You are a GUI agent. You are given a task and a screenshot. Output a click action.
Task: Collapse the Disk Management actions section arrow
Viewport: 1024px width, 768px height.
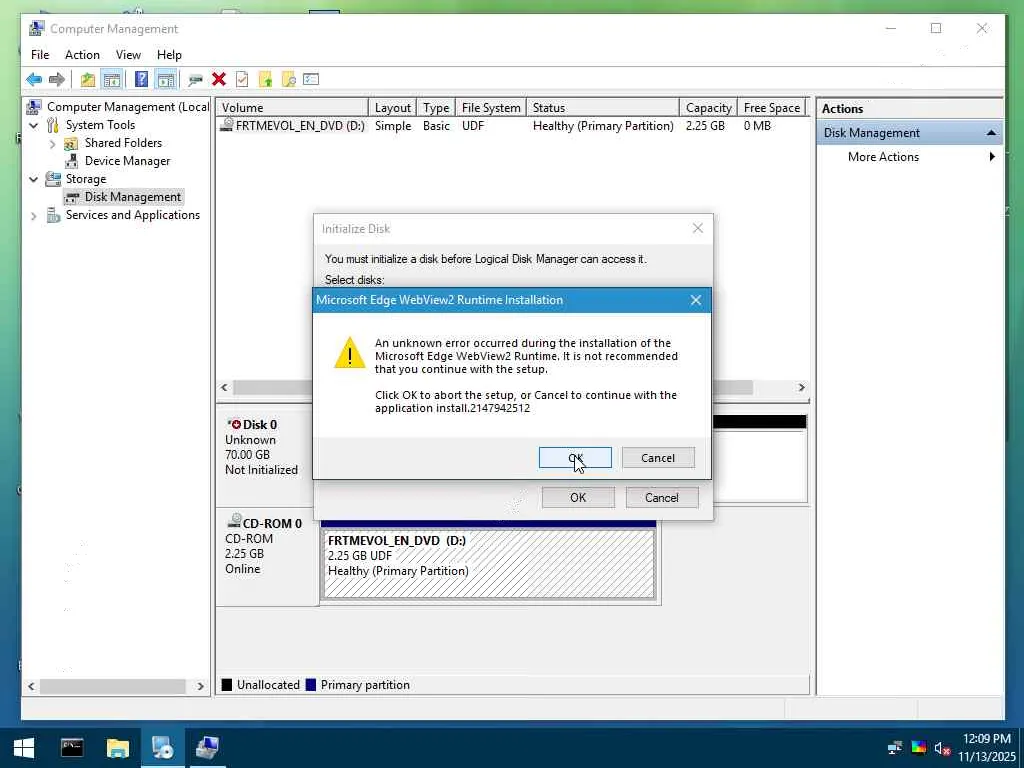point(991,133)
